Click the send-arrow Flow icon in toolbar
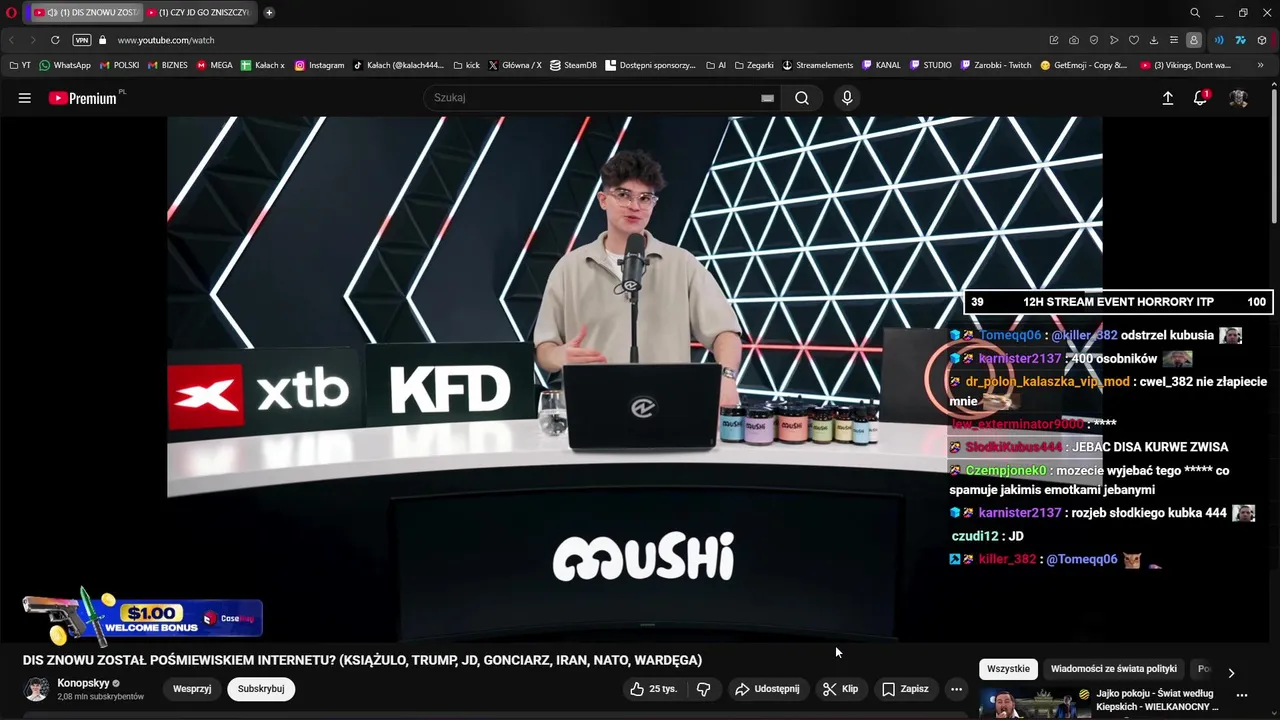Screen dimensions: 1280x720 1114,40
